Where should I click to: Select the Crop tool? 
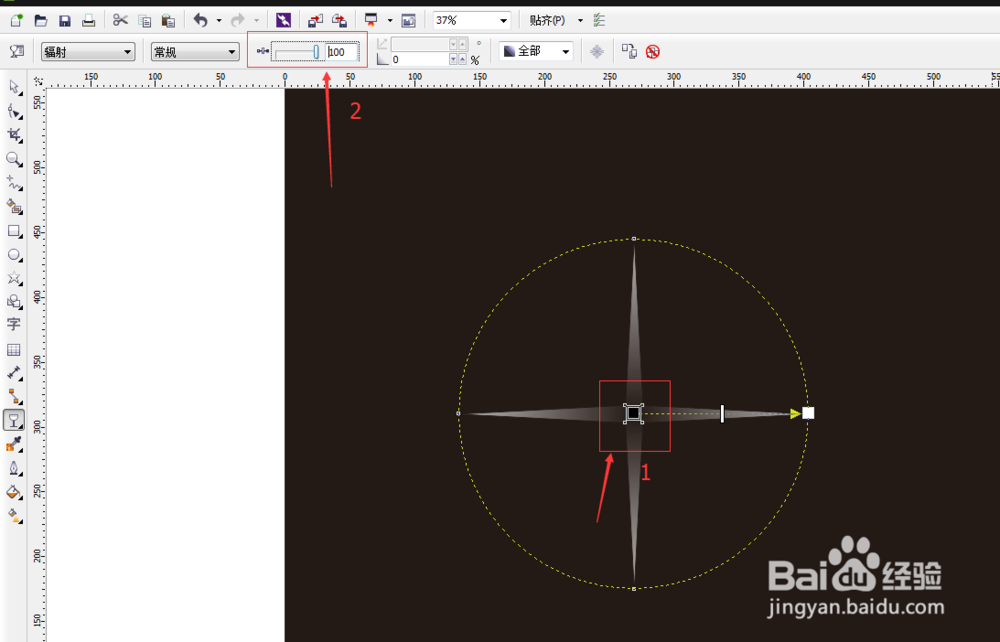pyautogui.click(x=14, y=135)
